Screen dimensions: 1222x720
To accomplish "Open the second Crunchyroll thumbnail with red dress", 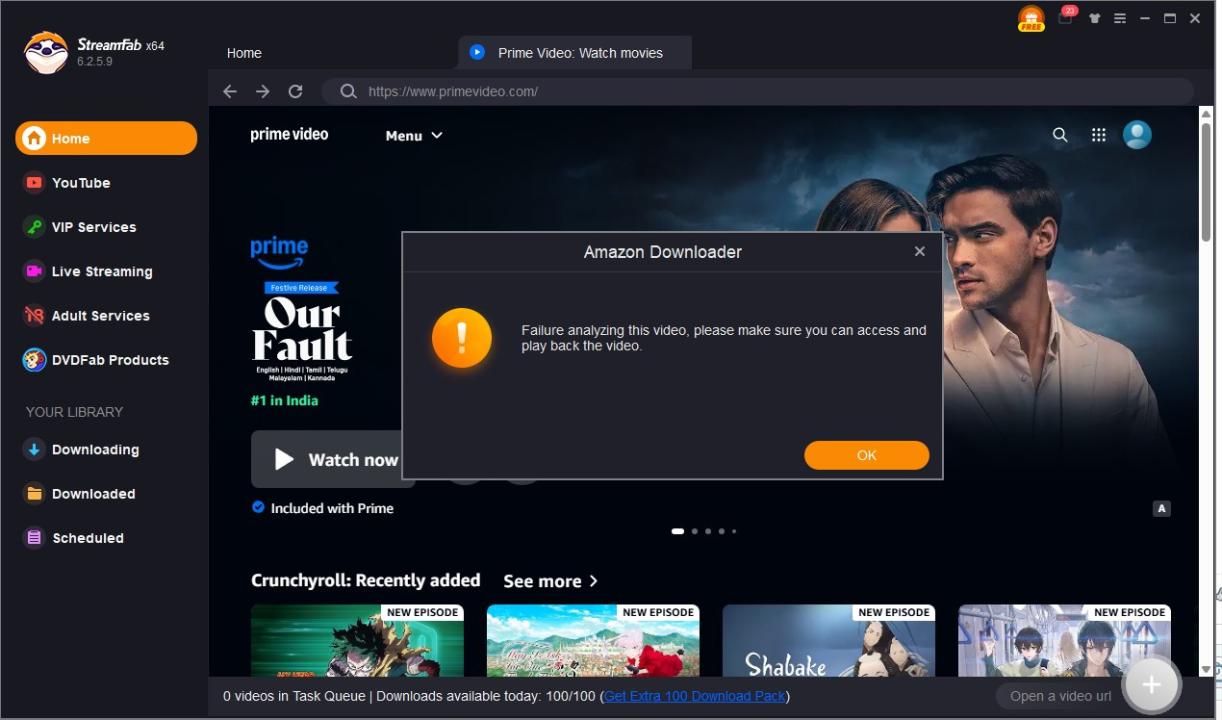I will pyautogui.click(x=593, y=641).
